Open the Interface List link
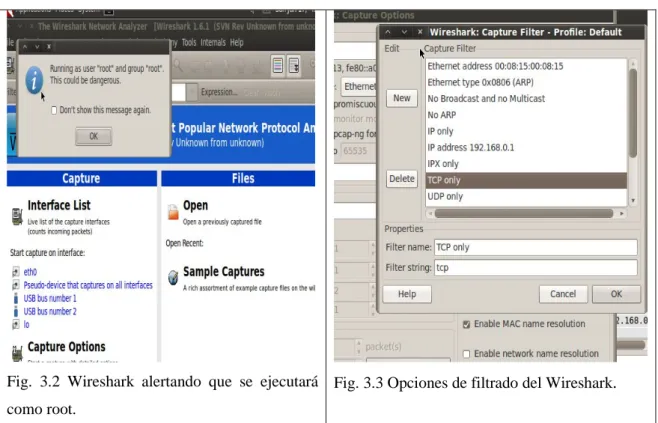 pos(59,205)
